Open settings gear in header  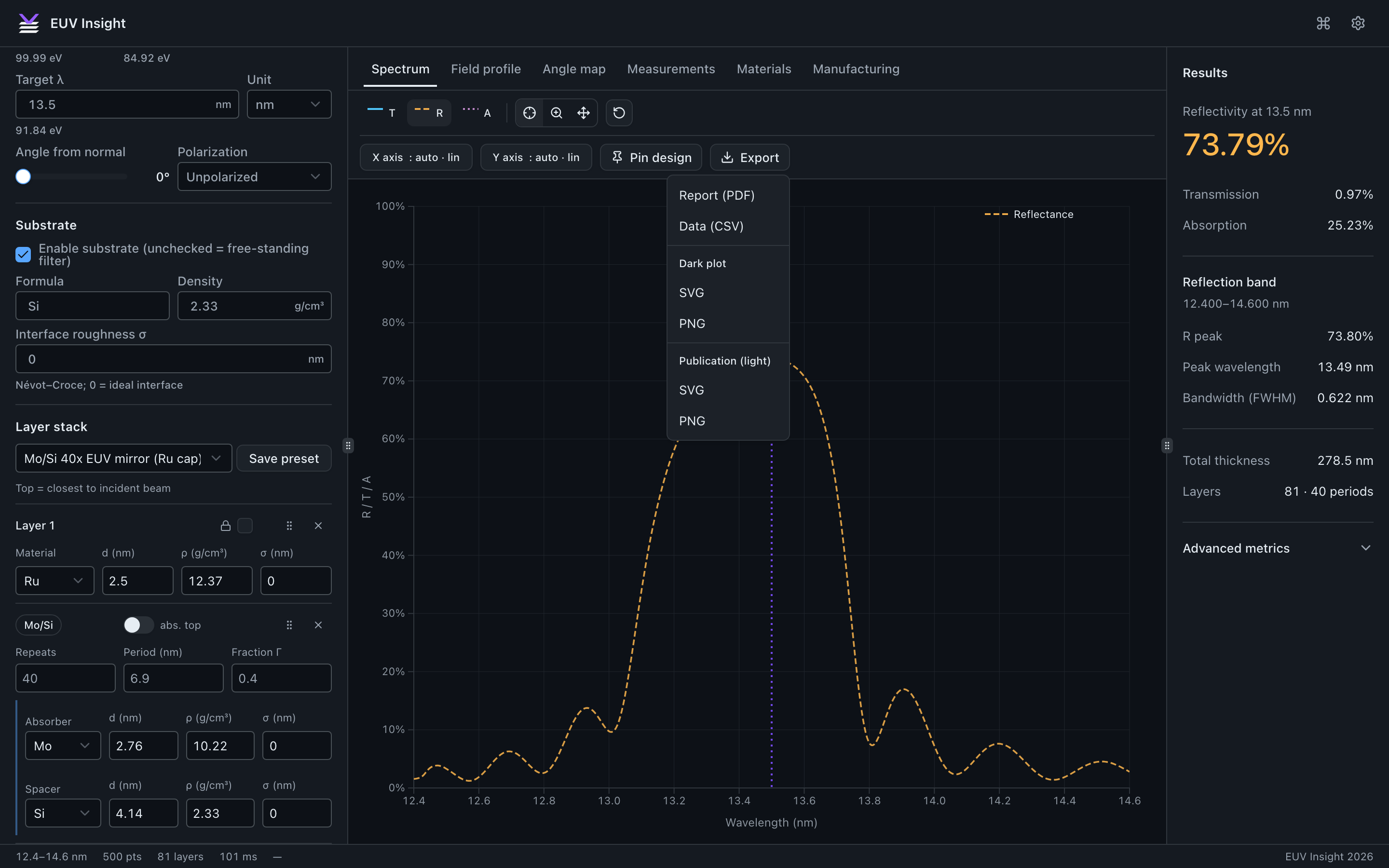tap(1358, 23)
